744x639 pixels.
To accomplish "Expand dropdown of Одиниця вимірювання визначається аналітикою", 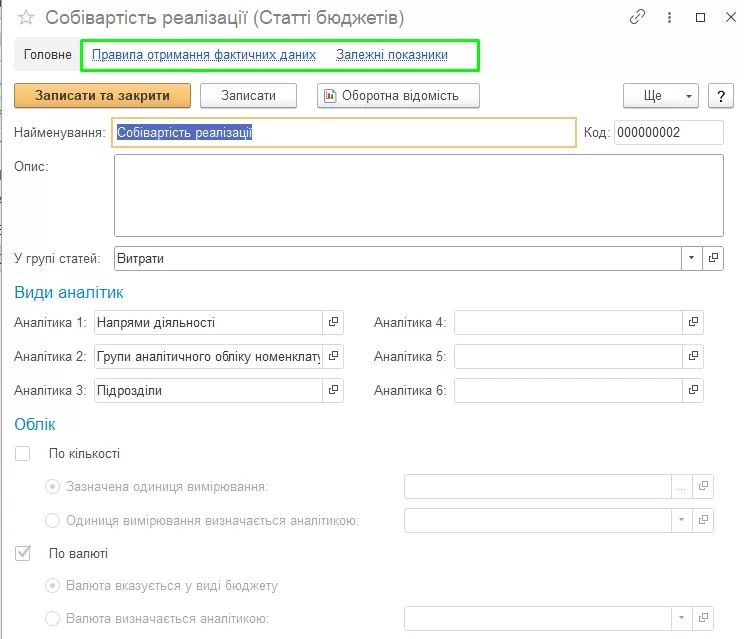I will point(682,520).
